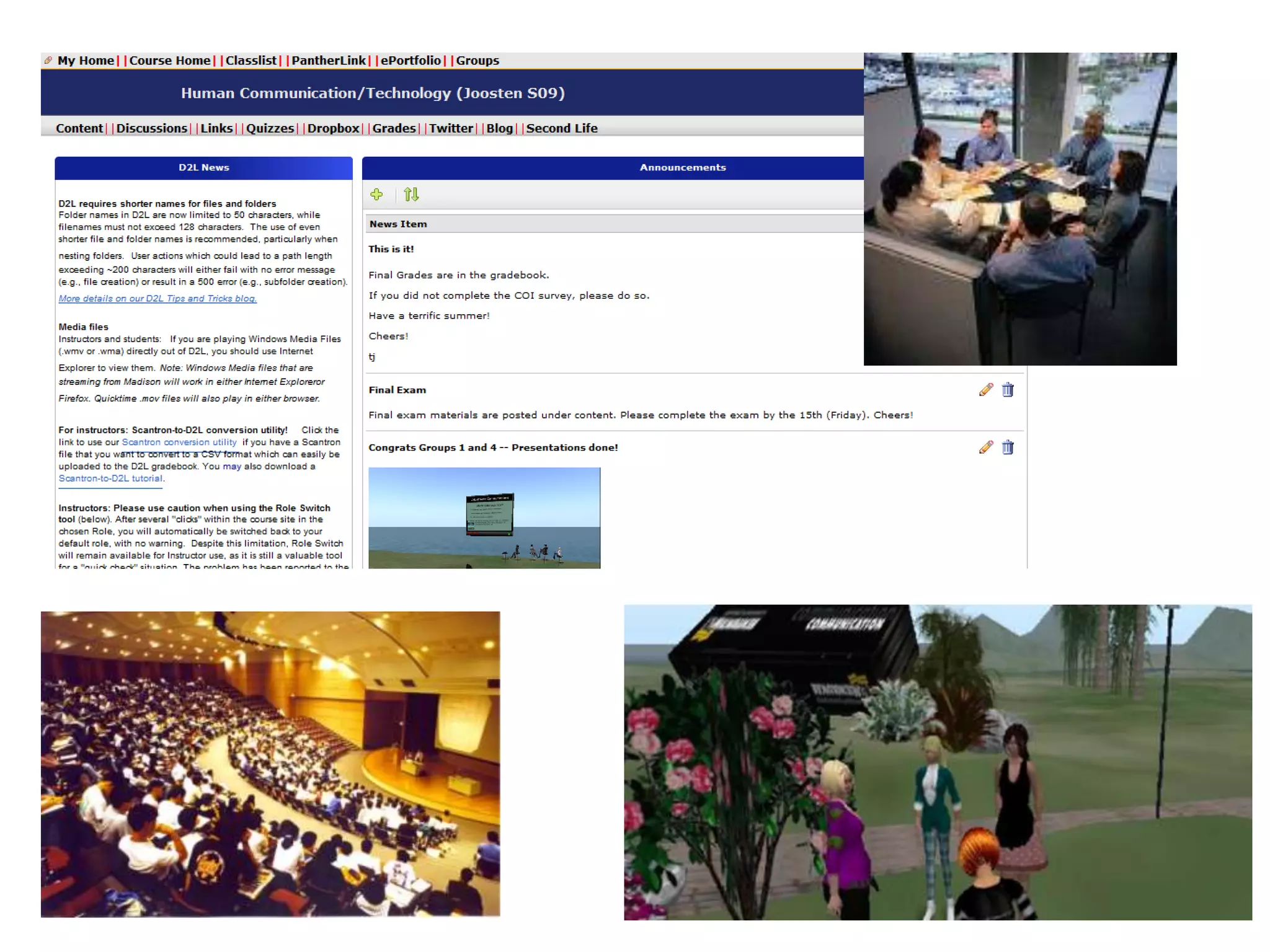Delete the Congrats Groups announcement trash icon

click(x=1008, y=447)
